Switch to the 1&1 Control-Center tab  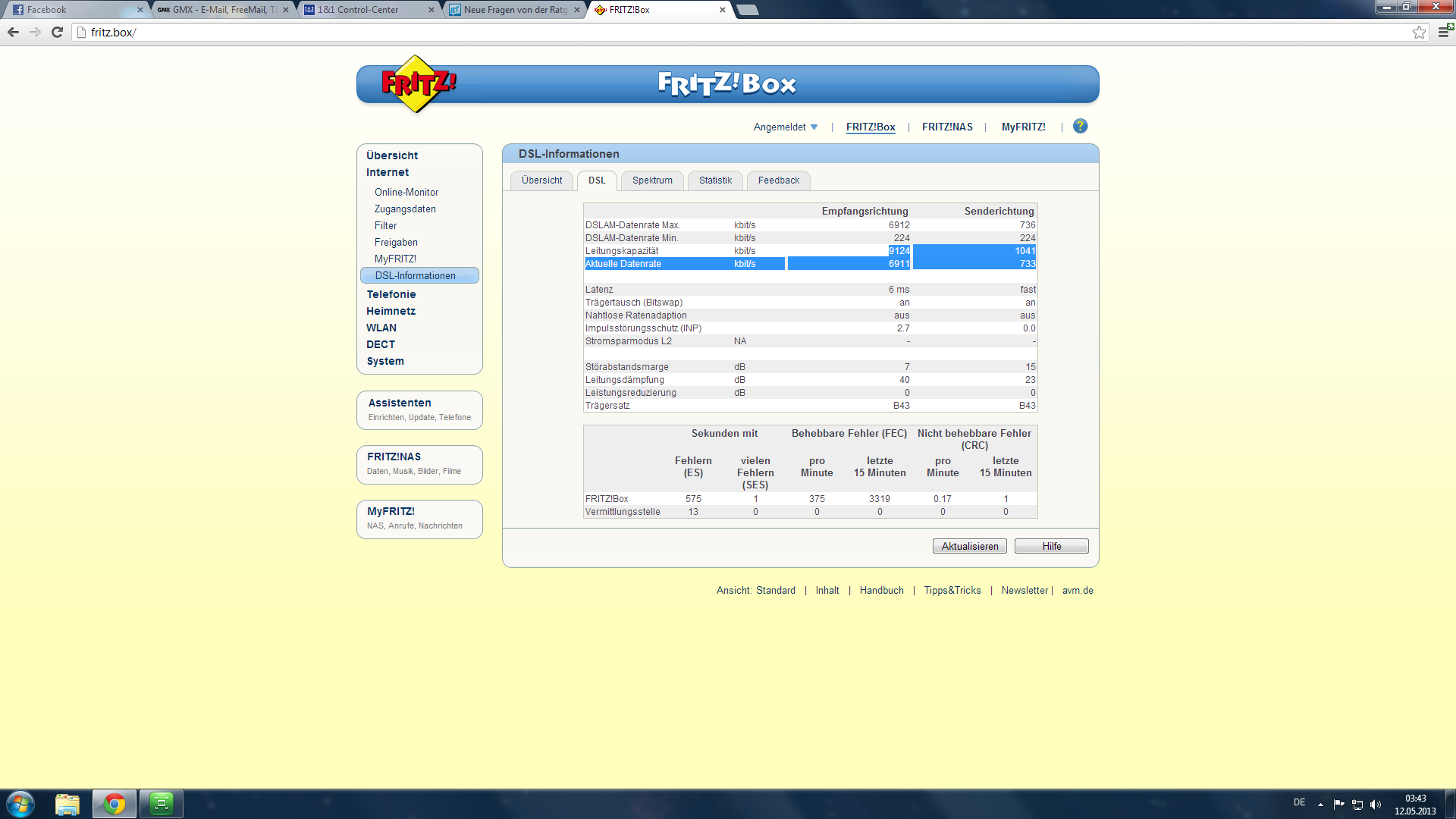click(369, 10)
